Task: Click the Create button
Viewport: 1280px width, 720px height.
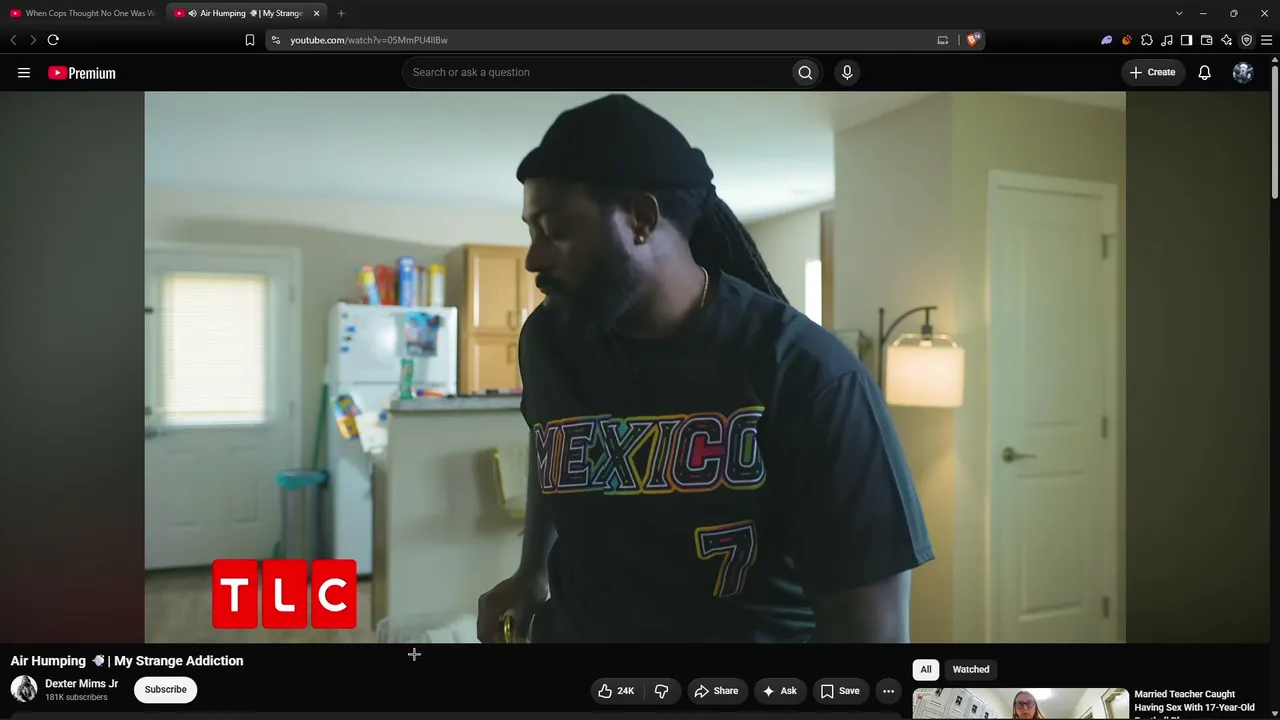Action: coord(1153,72)
